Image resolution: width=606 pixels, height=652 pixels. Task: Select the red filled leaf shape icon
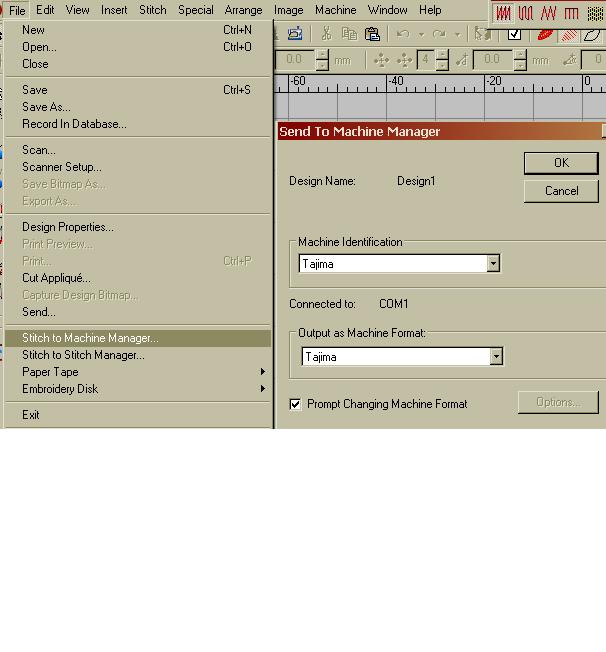[x=545, y=35]
